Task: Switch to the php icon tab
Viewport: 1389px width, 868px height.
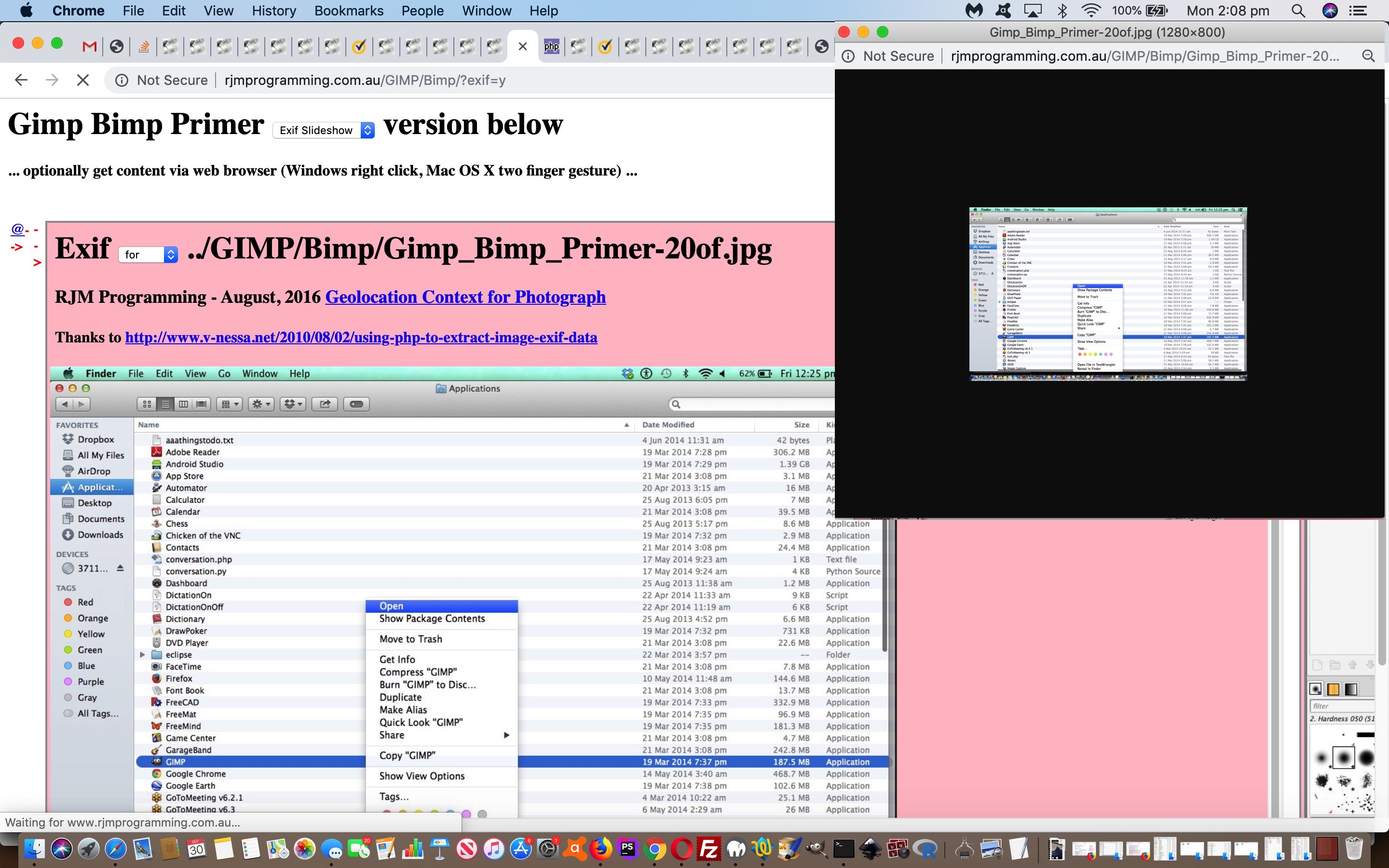Action: point(552,46)
